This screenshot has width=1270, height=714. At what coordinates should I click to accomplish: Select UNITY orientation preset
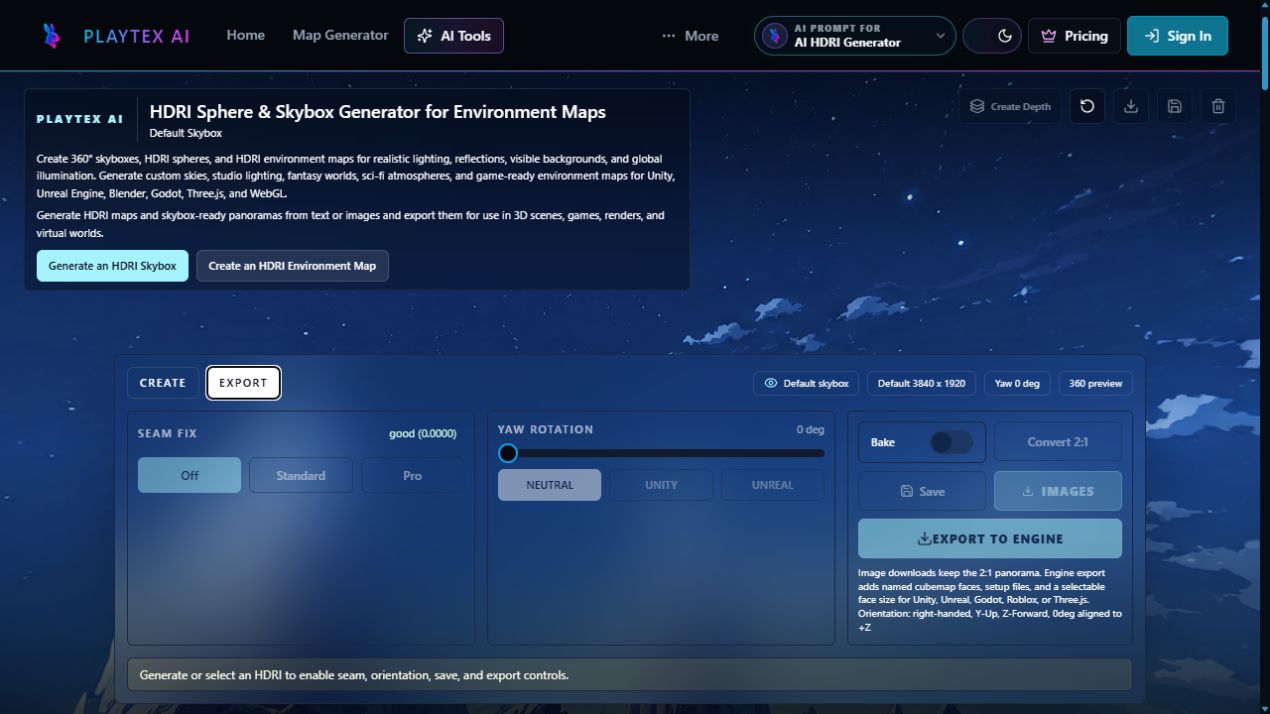pyautogui.click(x=661, y=485)
